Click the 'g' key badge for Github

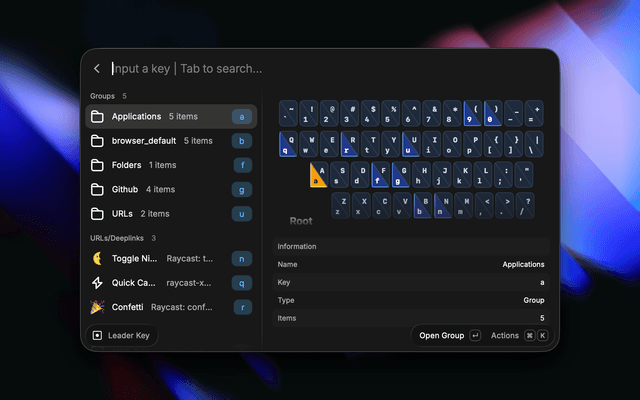pyautogui.click(x=242, y=189)
